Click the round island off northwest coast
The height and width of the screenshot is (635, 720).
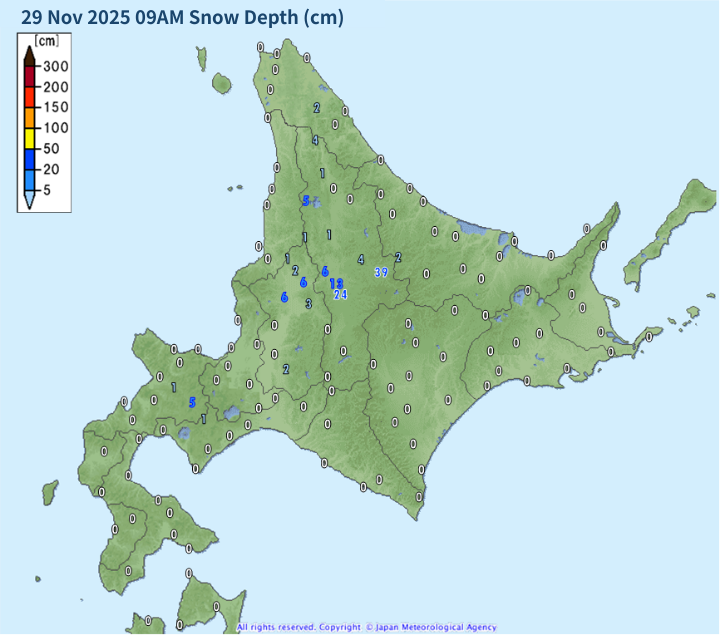click(221, 83)
